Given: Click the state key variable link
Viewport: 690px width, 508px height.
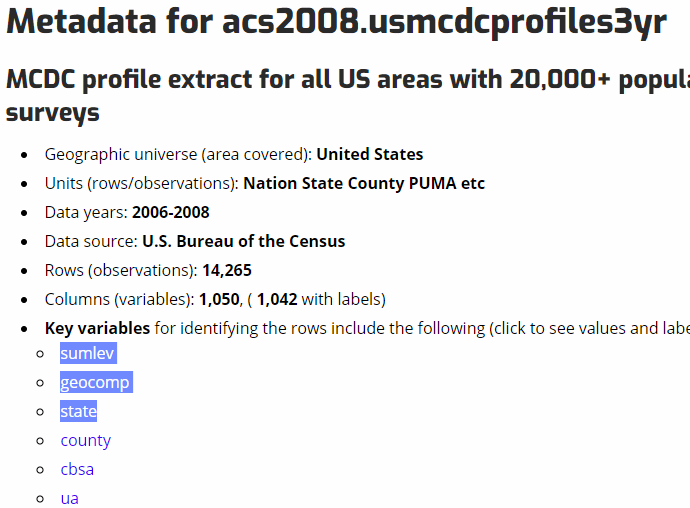Looking at the screenshot, I should [x=78, y=411].
